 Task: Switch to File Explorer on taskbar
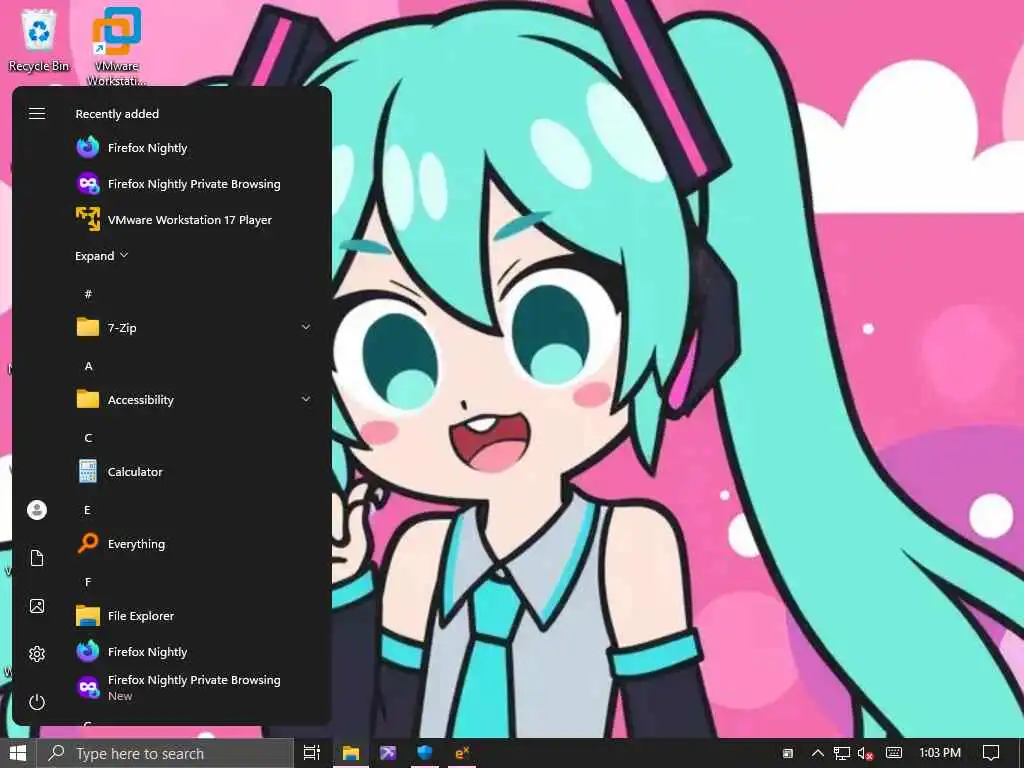pyautogui.click(x=351, y=753)
